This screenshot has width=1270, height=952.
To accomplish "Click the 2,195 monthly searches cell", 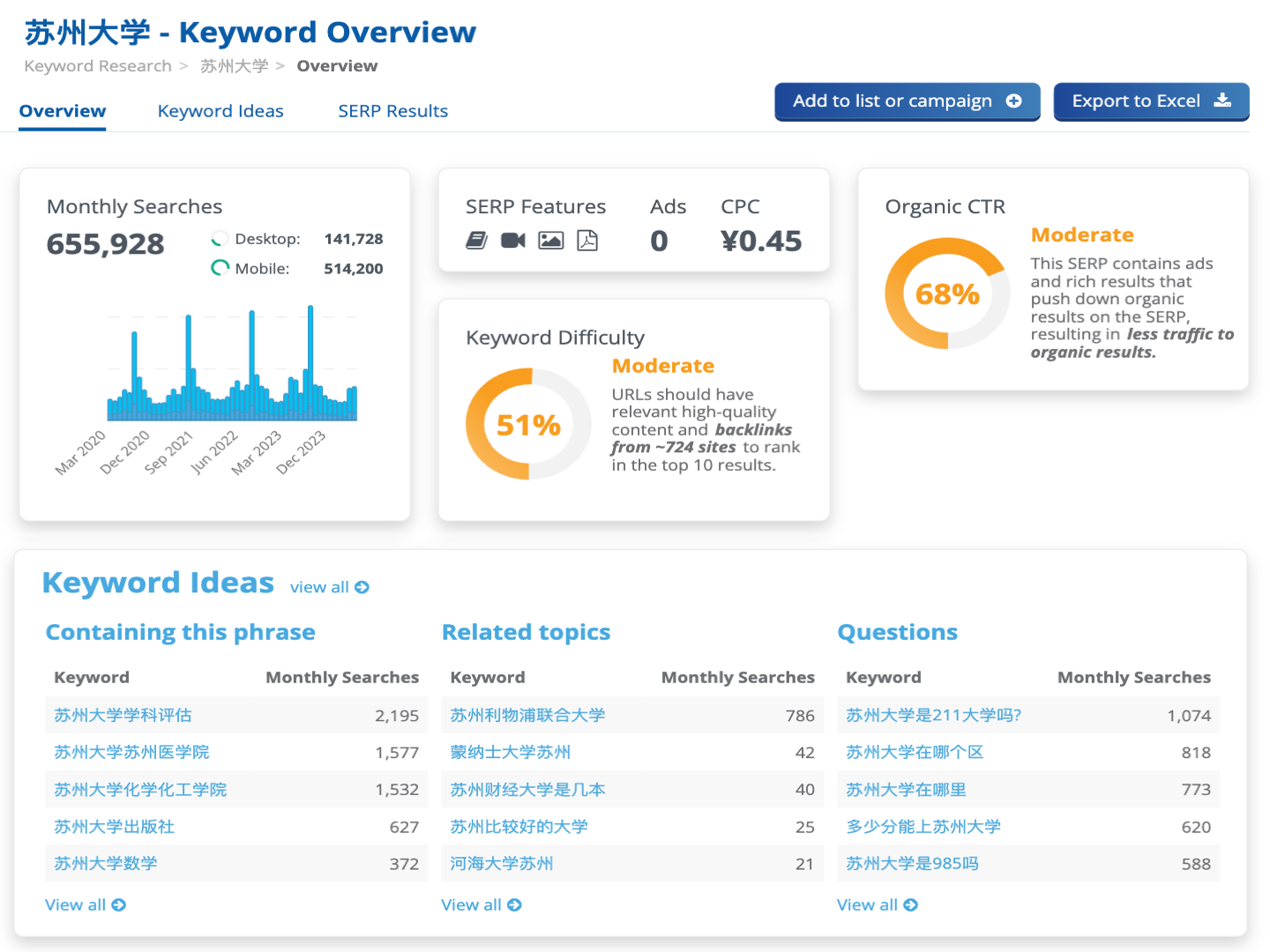I will coord(397,716).
